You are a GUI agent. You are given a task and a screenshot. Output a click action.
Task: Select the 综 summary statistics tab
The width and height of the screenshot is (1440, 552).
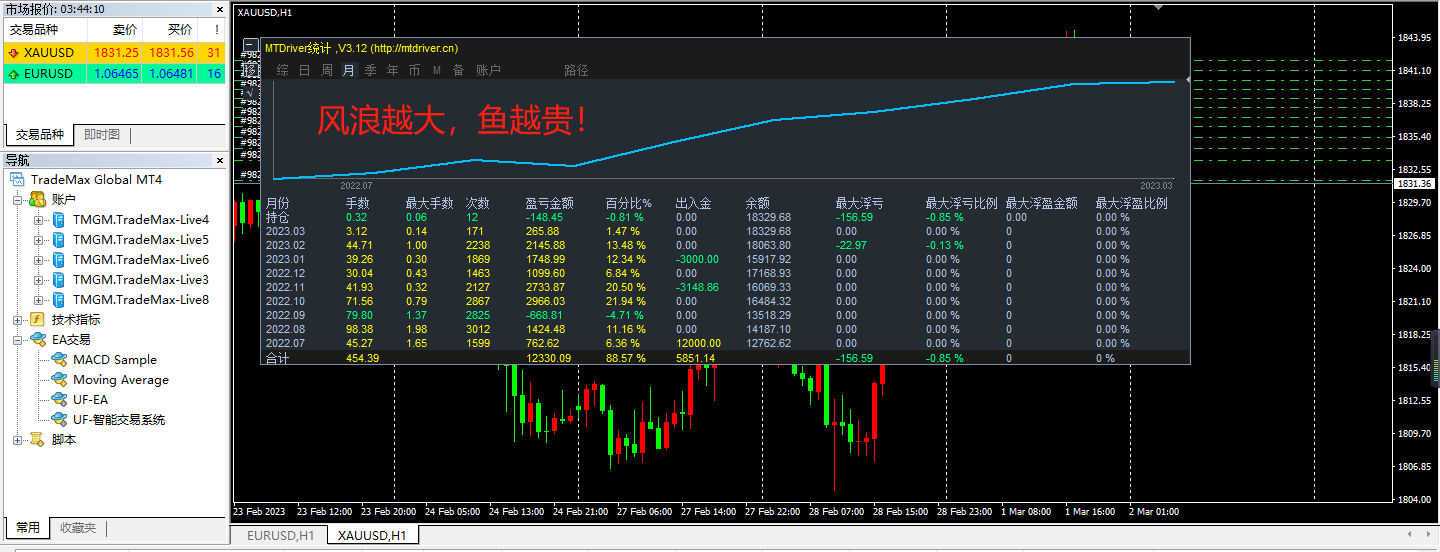282,70
